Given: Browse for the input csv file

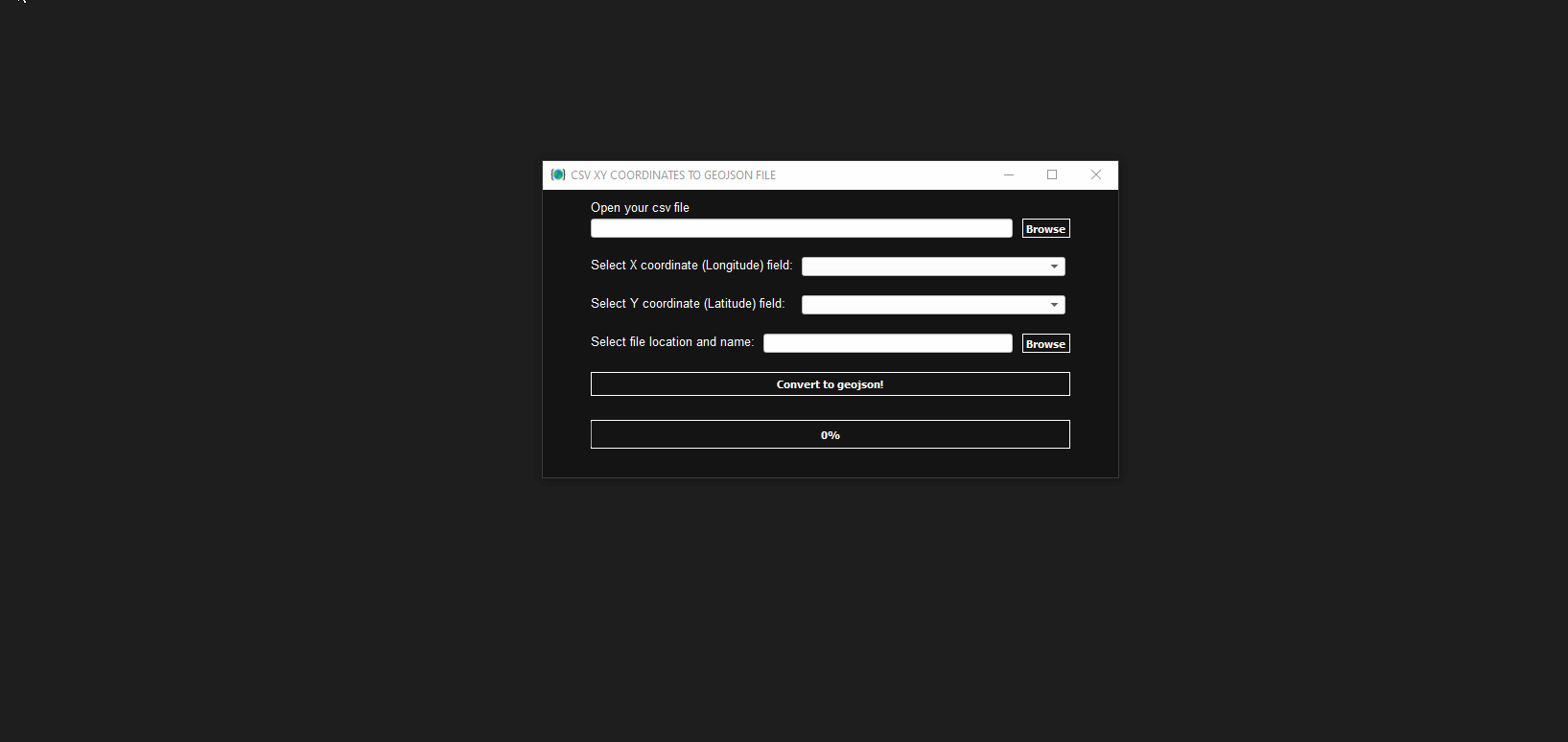Looking at the screenshot, I should 1045,229.
